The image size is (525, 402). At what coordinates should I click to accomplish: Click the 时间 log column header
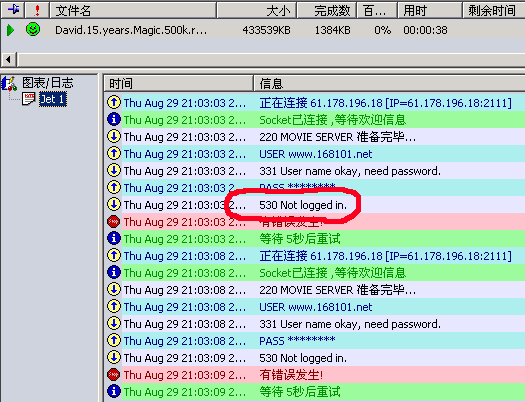click(x=178, y=83)
